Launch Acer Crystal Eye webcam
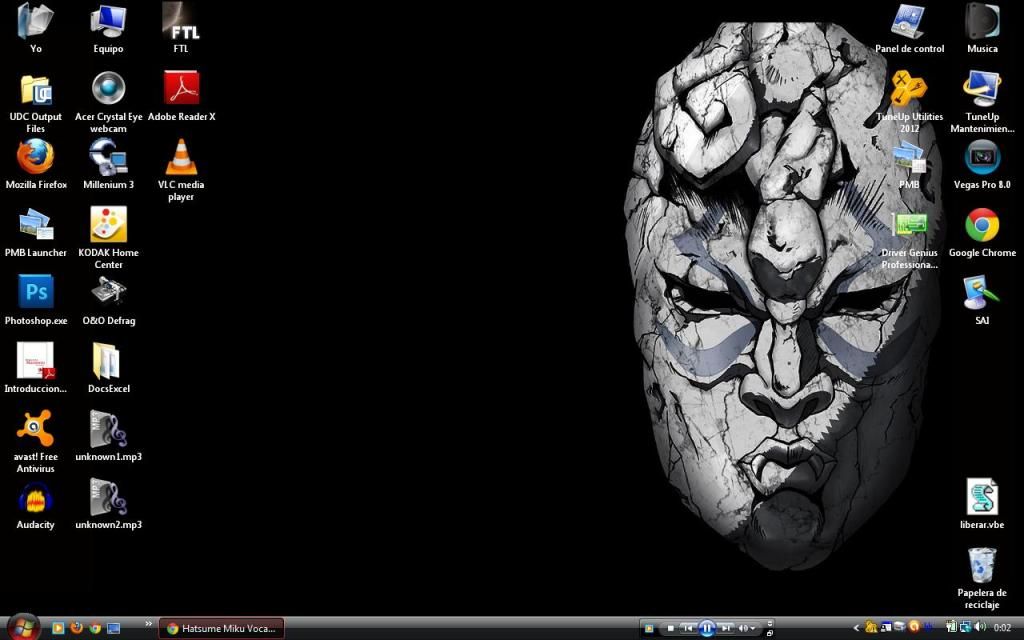This screenshot has height=640, width=1024. 108,103
